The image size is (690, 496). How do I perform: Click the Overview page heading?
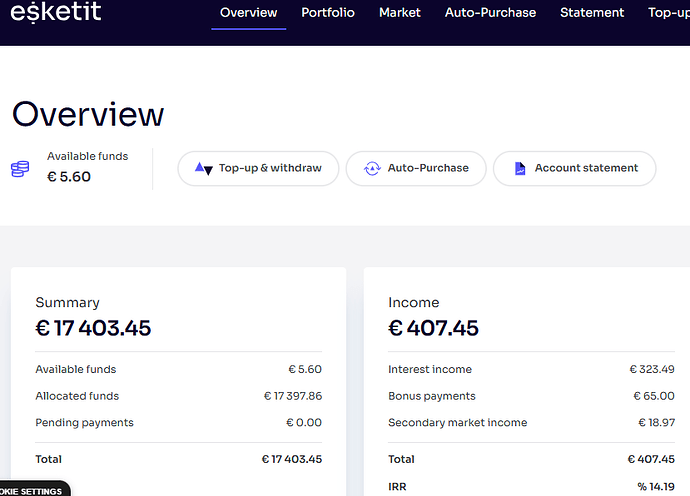pyautogui.click(x=88, y=114)
